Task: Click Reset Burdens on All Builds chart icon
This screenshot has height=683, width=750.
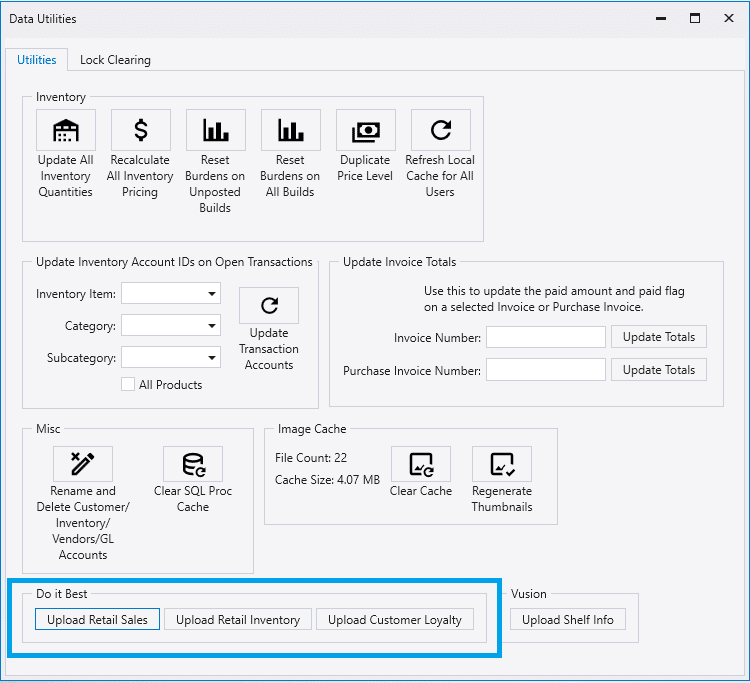Action: click(x=291, y=130)
